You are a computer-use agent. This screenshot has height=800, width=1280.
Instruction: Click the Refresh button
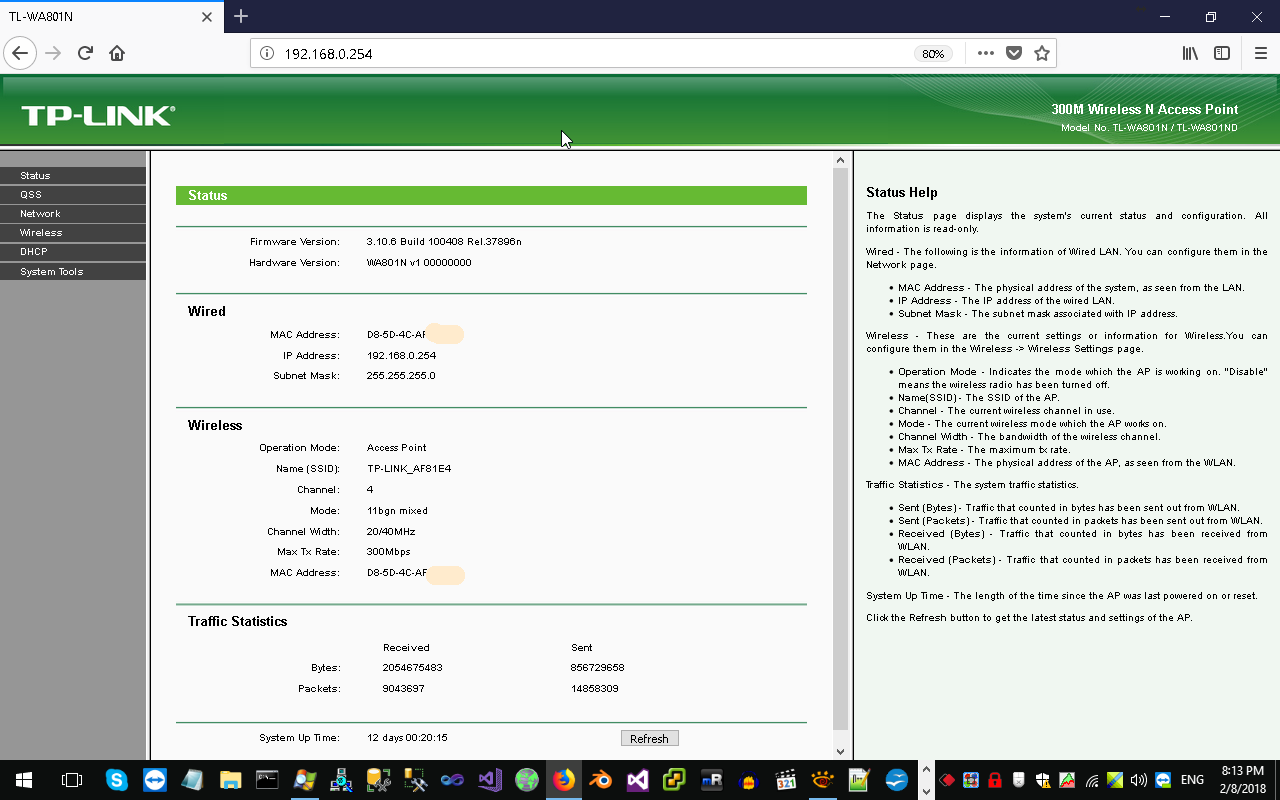[649, 738]
